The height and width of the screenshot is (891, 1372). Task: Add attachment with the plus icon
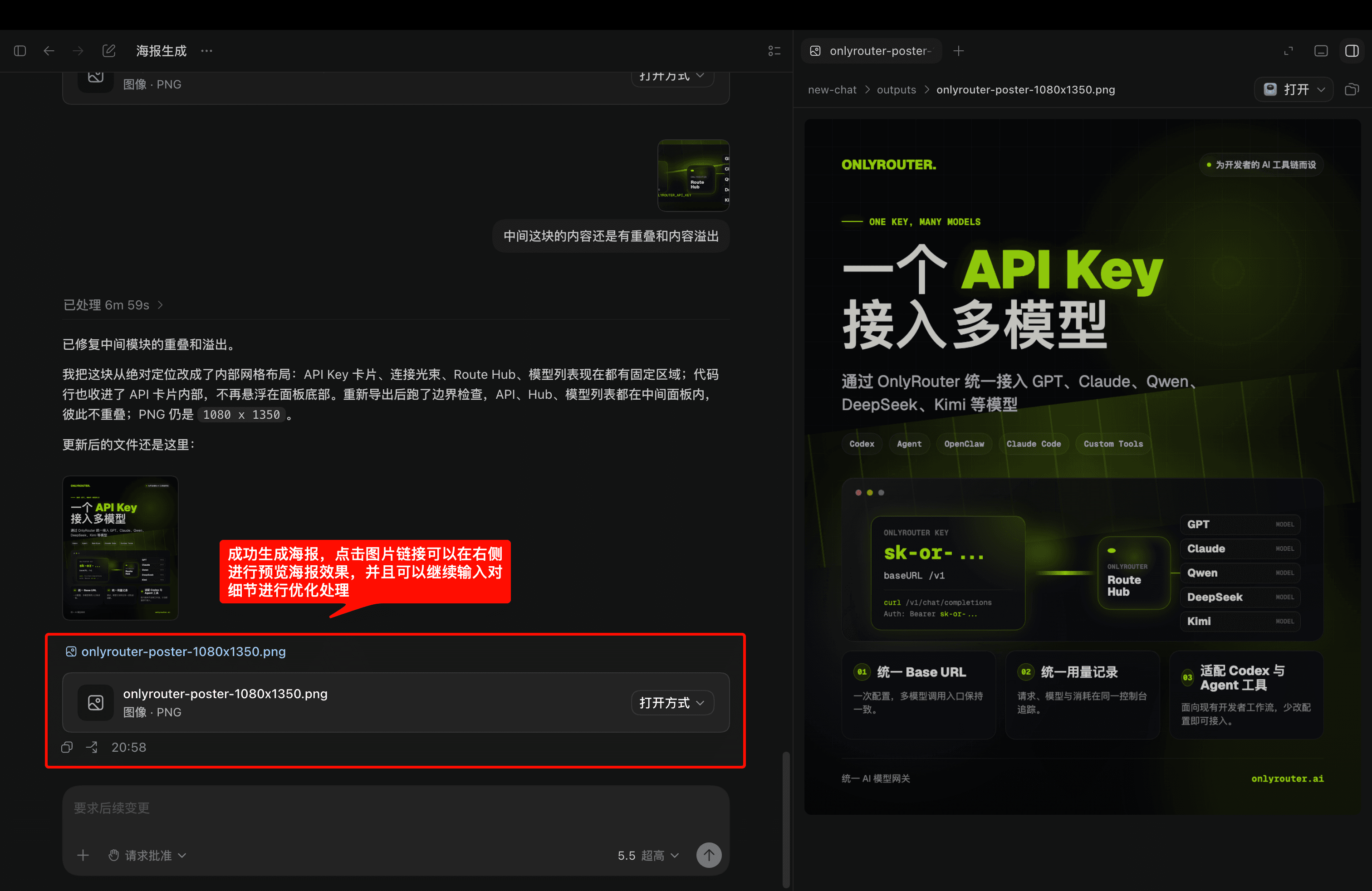tap(83, 855)
